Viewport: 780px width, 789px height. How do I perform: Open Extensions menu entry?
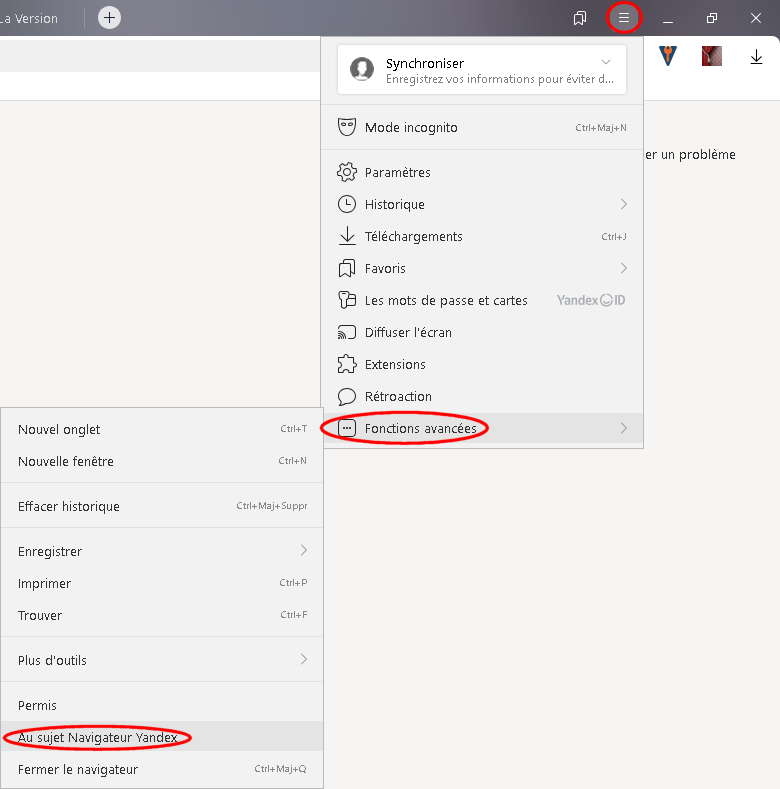482,364
